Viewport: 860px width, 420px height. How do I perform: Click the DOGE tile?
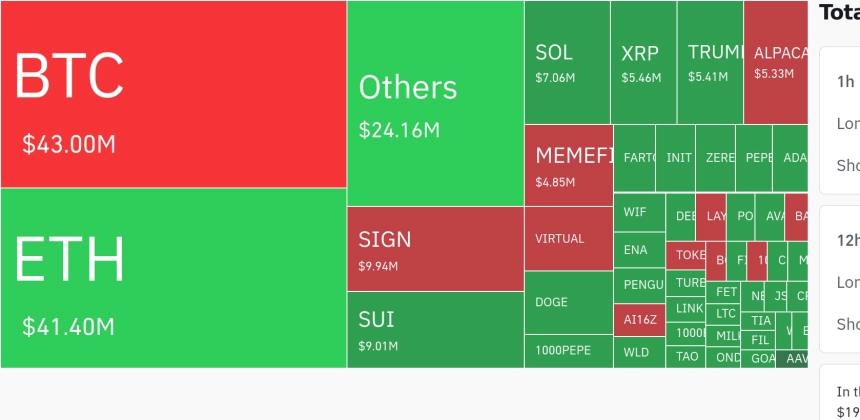coord(569,303)
